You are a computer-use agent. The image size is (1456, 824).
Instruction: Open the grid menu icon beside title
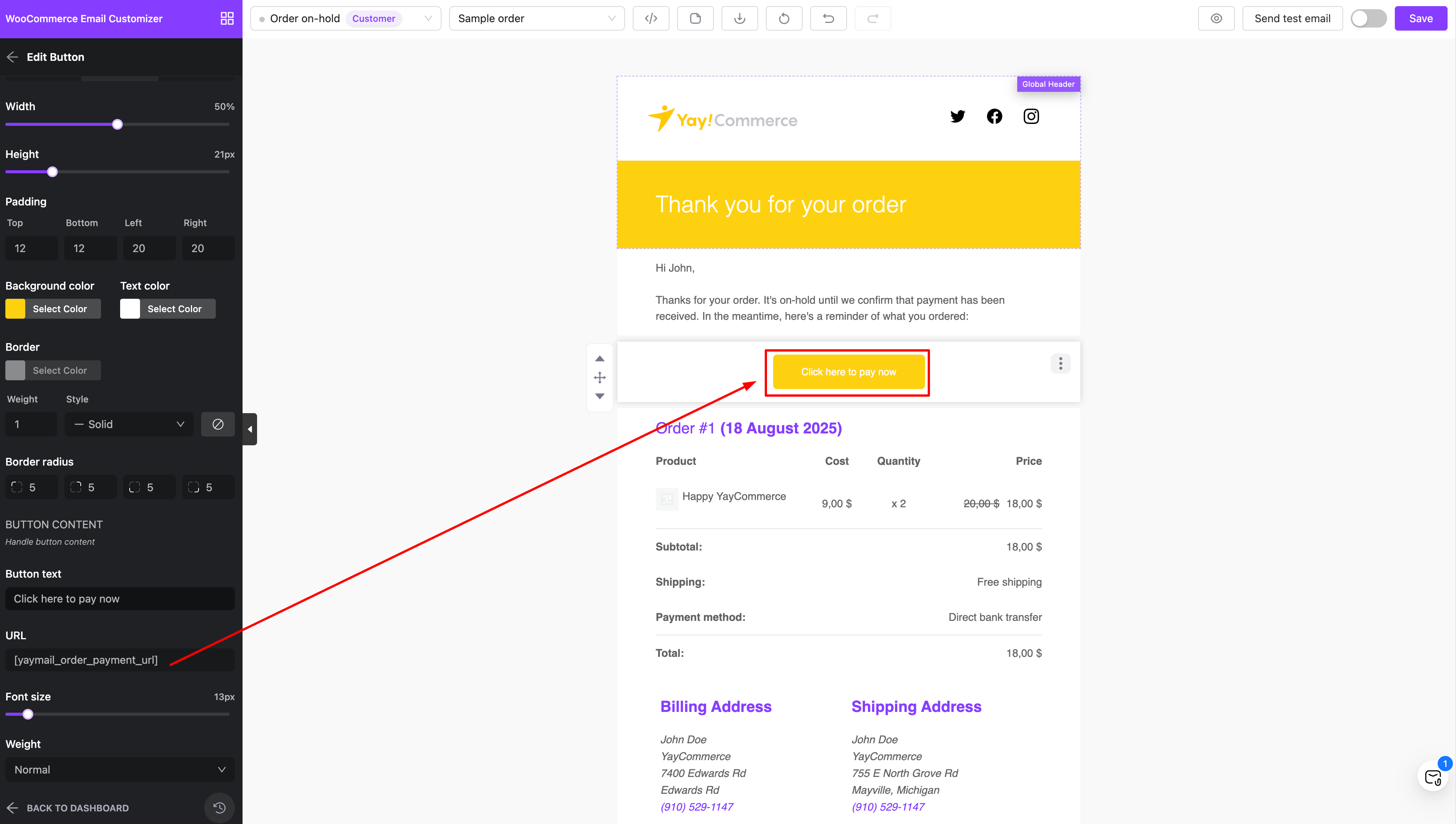227,19
